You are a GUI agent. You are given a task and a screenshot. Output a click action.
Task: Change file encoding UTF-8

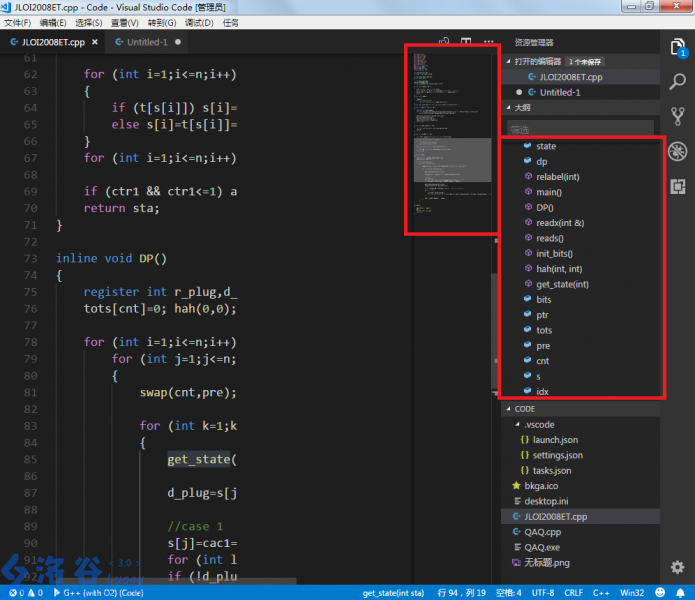(543, 593)
